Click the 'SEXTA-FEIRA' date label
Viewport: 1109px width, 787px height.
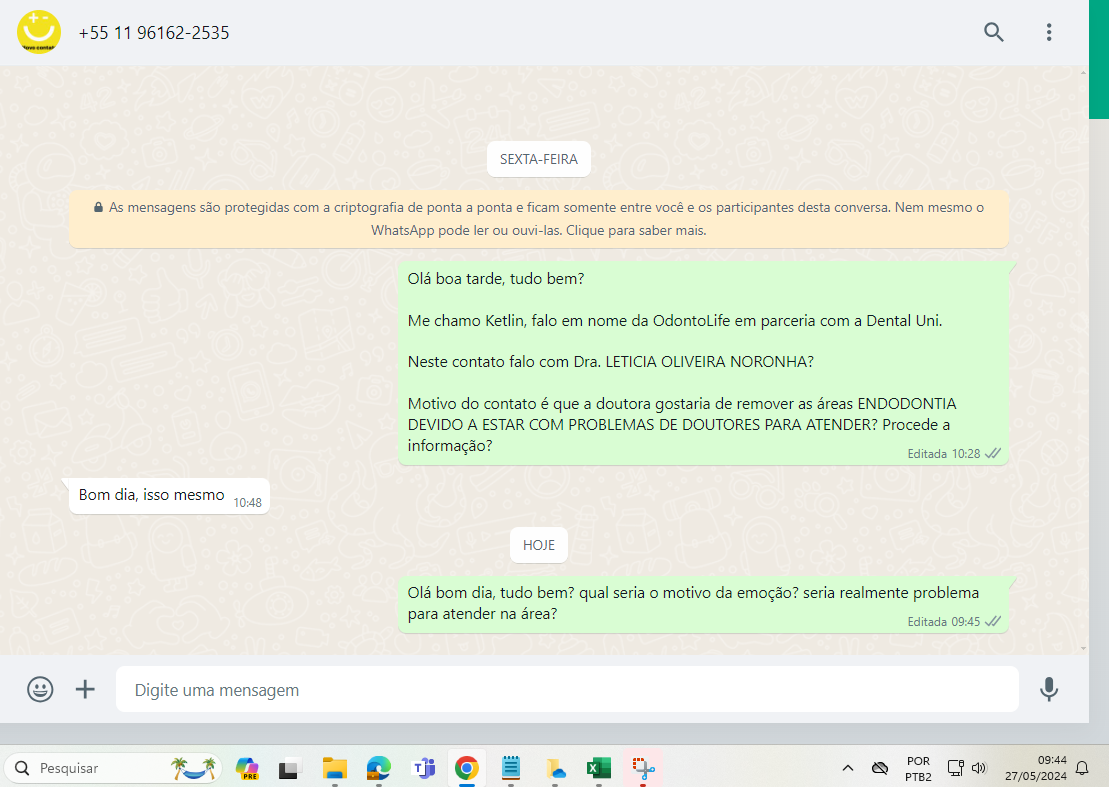(539, 159)
